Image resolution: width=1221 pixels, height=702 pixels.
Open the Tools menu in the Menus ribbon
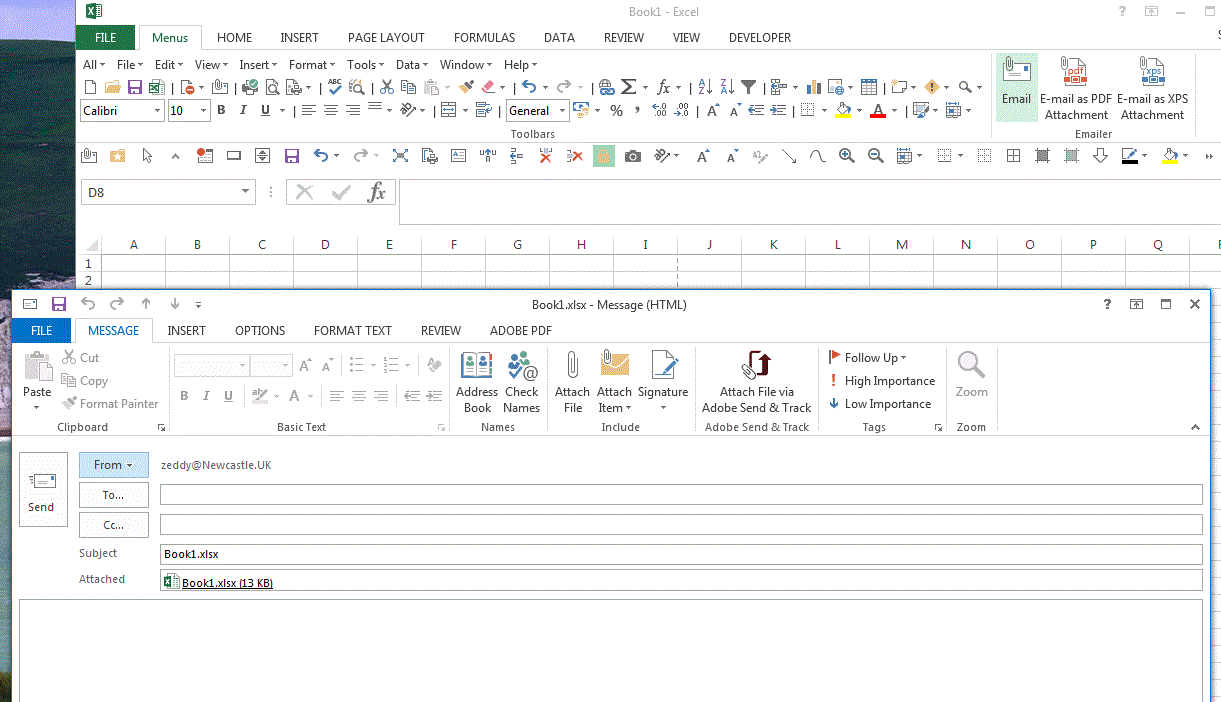pos(362,64)
